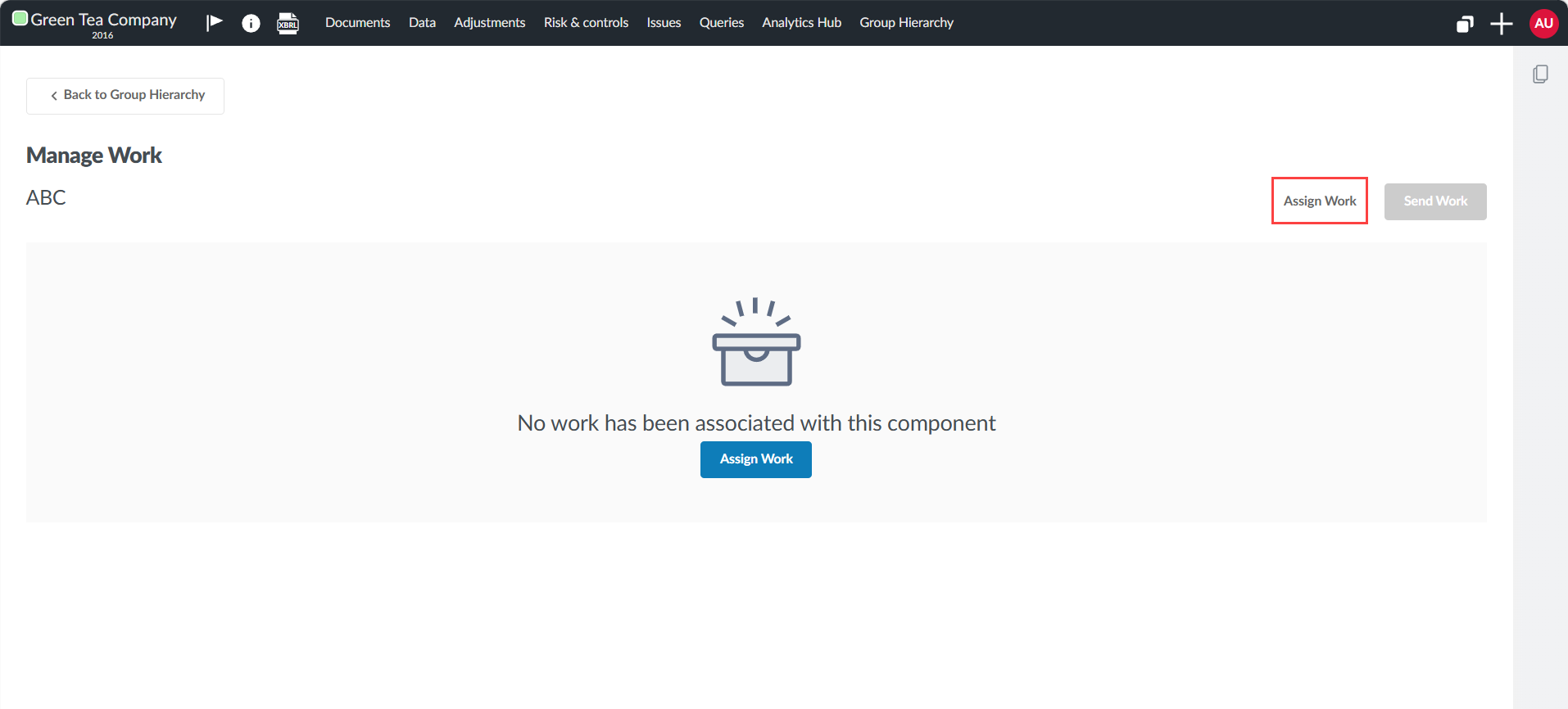Click the outlined Assign Work button at top
Image resolution: width=1568 pixels, height=709 pixels.
tap(1320, 201)
